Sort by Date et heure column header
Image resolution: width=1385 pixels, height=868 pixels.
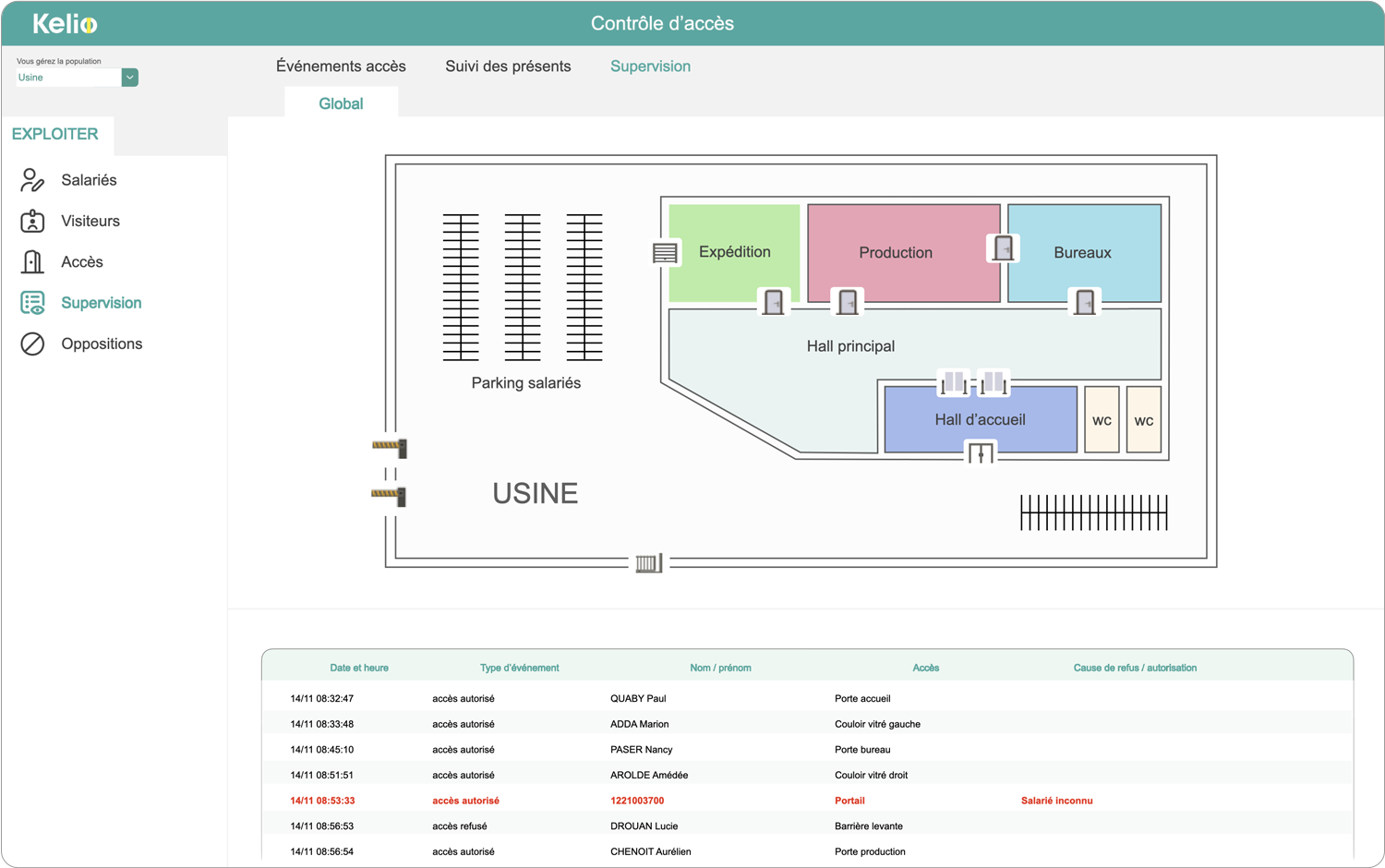click(359, 668)
